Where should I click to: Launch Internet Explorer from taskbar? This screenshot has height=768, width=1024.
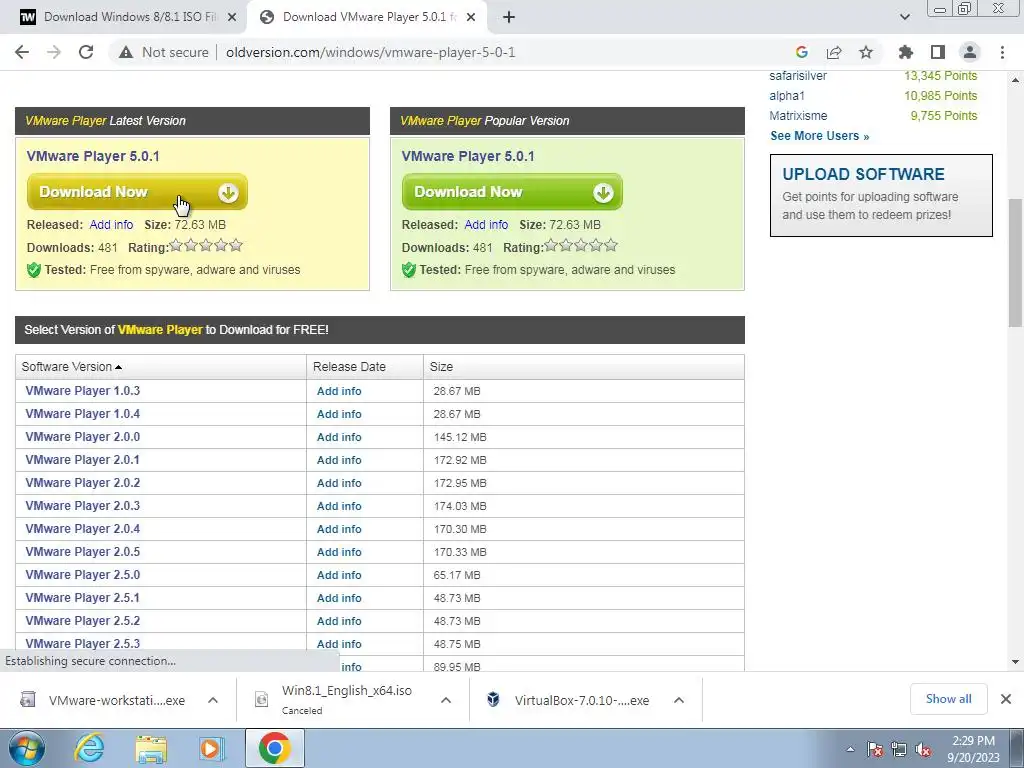(89, 748)
